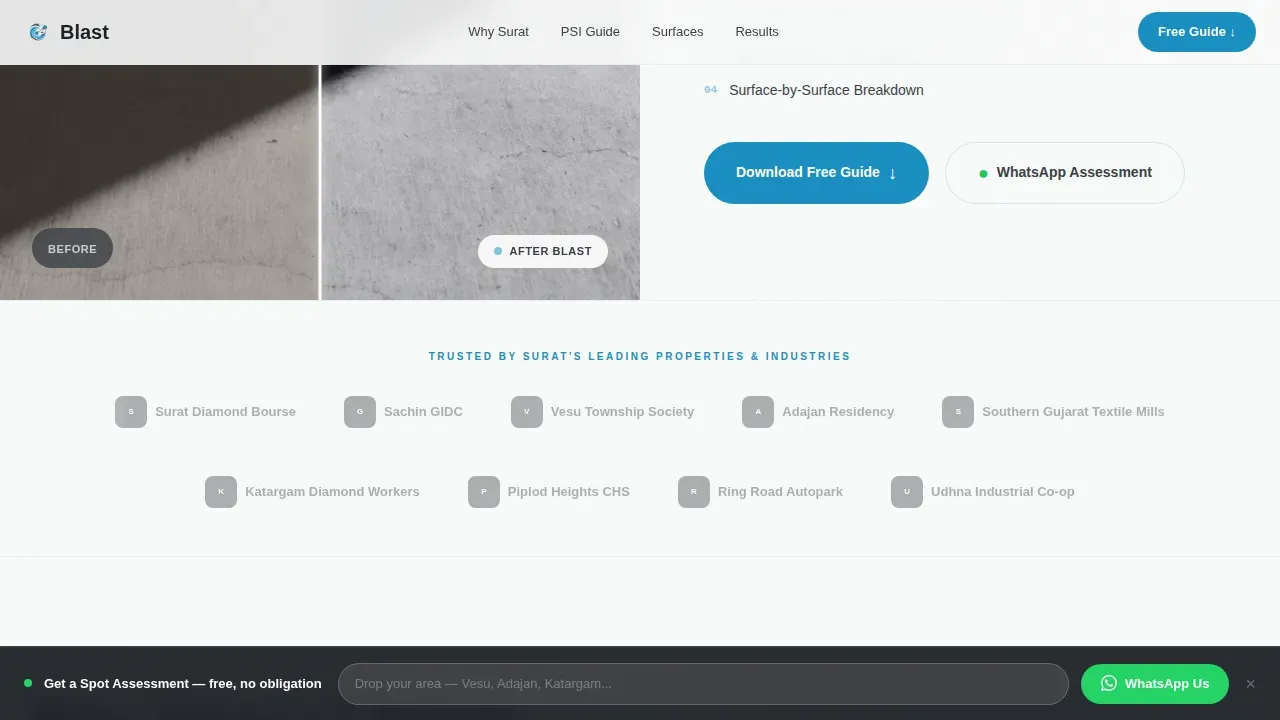Go to the Surfaces section

677,32
